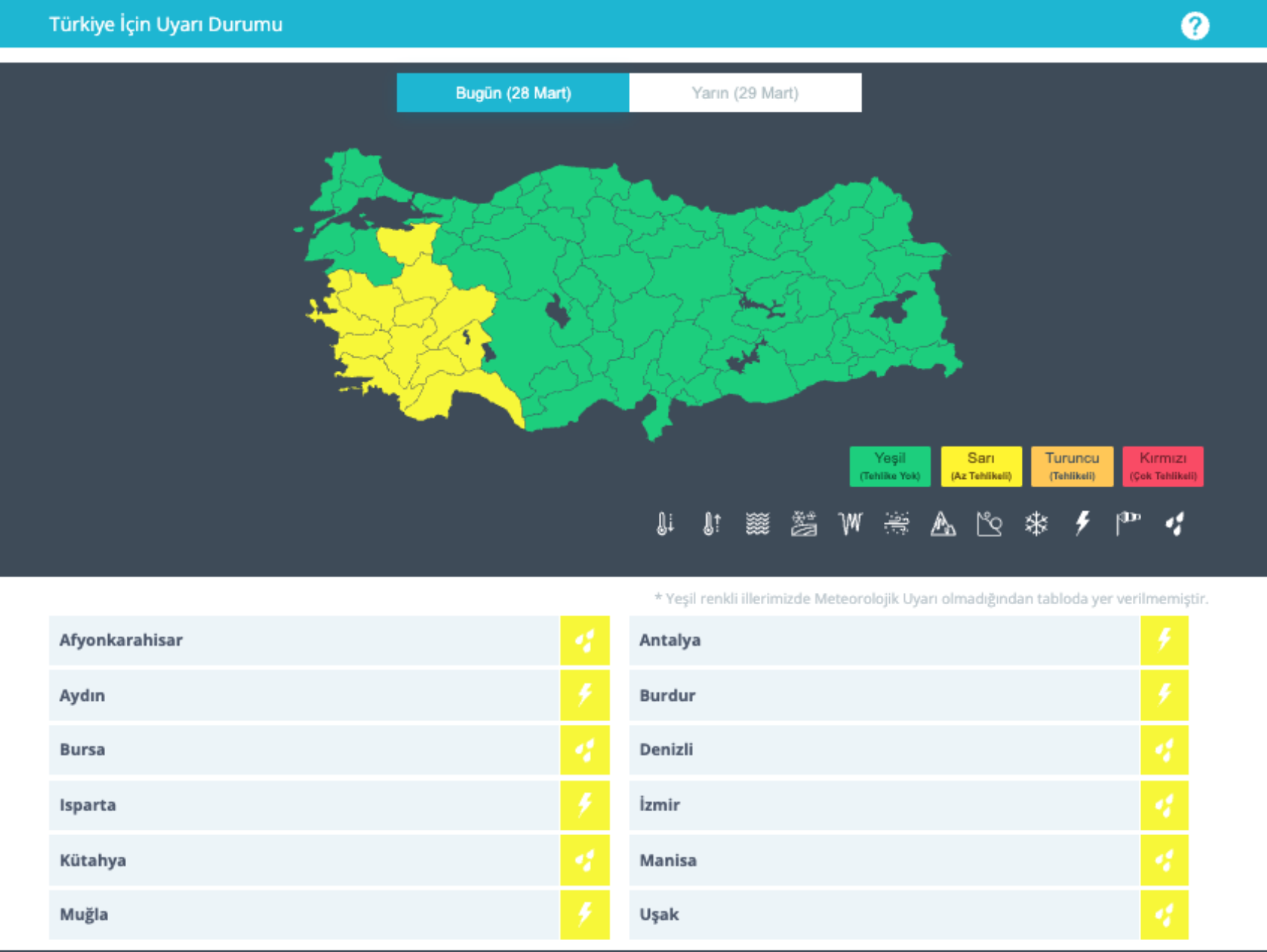Click the help question mark icon
Viewport: 1267px width, 952px height.
tap(1194, 26)
